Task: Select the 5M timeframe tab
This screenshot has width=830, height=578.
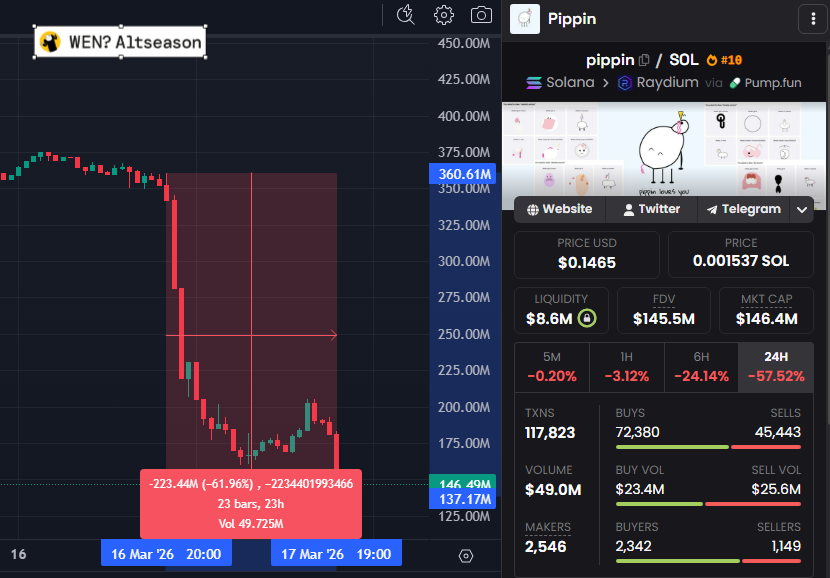Action: point(552,367)
